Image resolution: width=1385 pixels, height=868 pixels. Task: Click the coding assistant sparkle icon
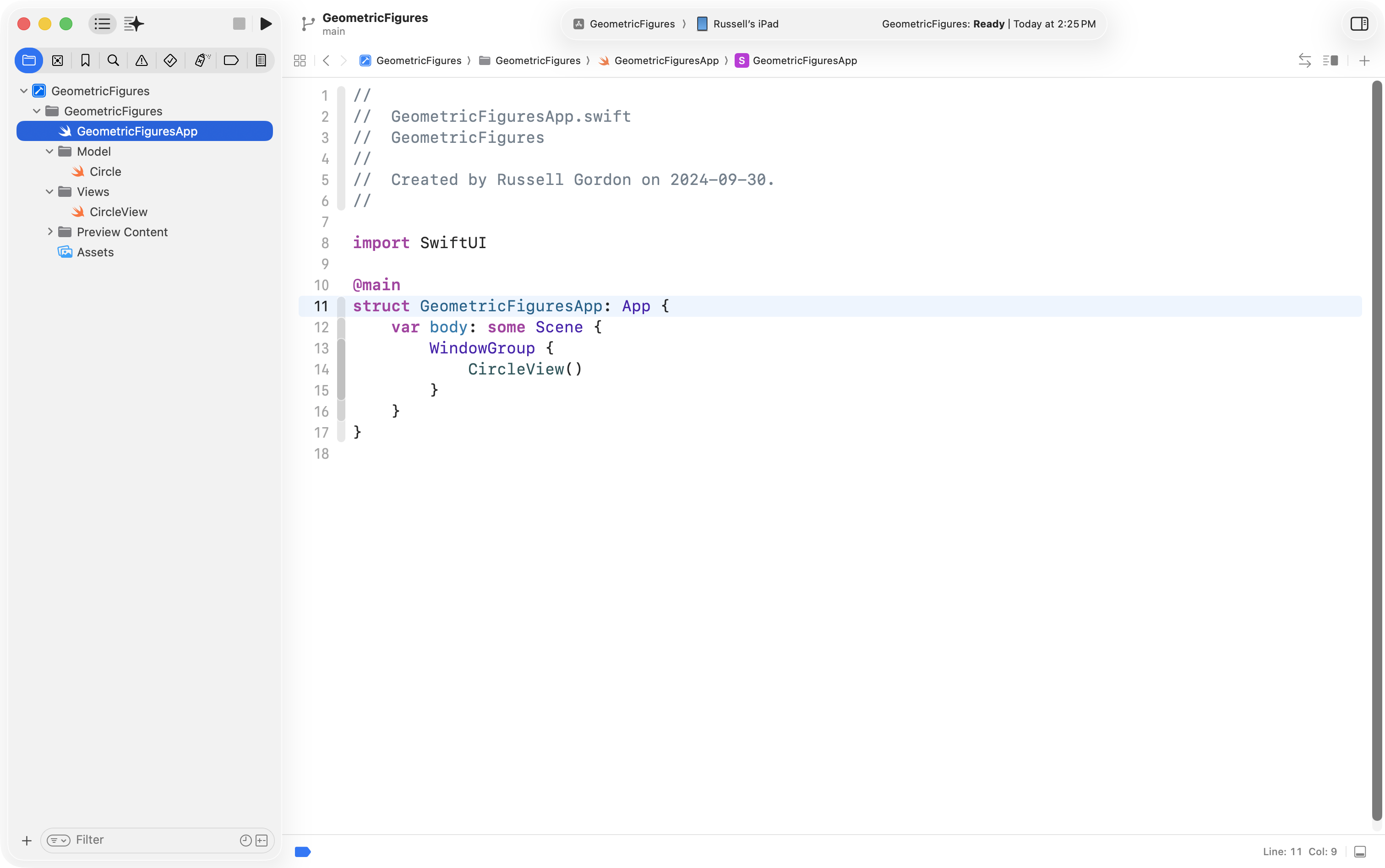click(134, 23)
